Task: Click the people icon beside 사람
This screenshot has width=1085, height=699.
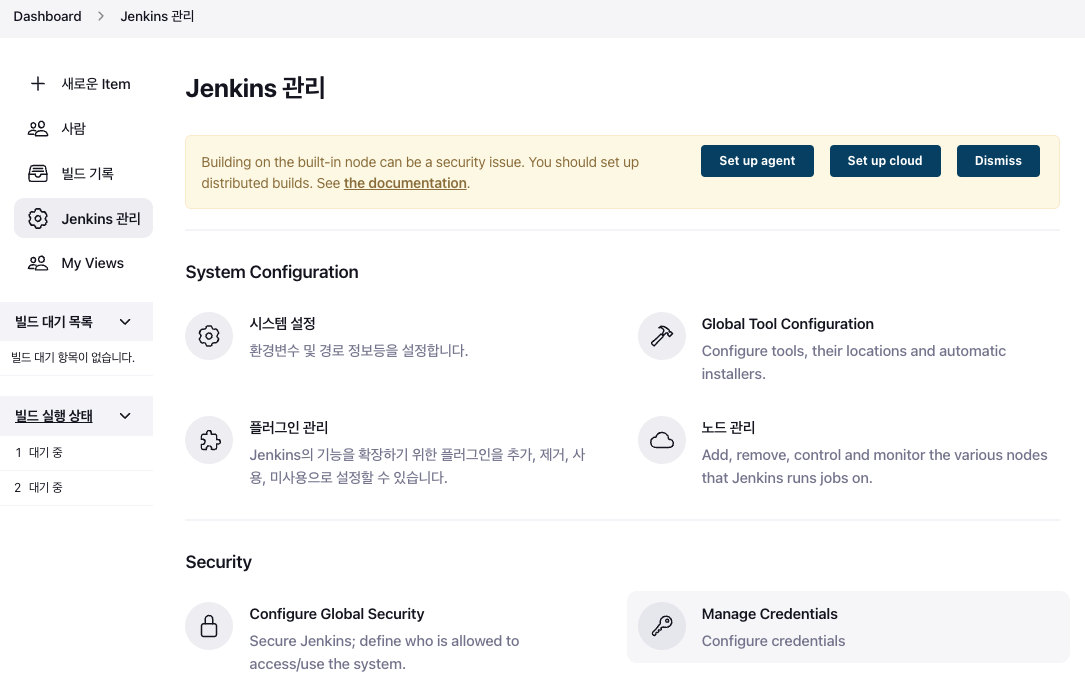Action: pos(38,129)
